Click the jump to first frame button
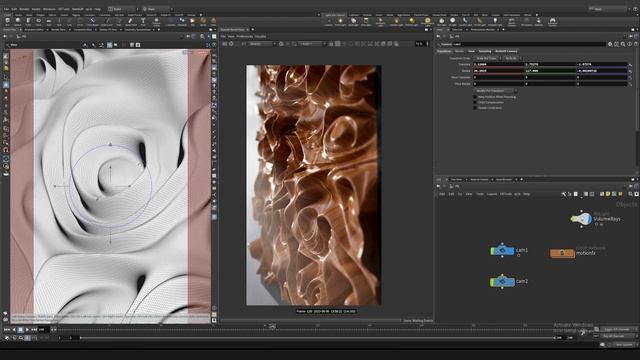The width and height of the screenshot is (640, 360). pyautogui.click(x=7, y=329)
